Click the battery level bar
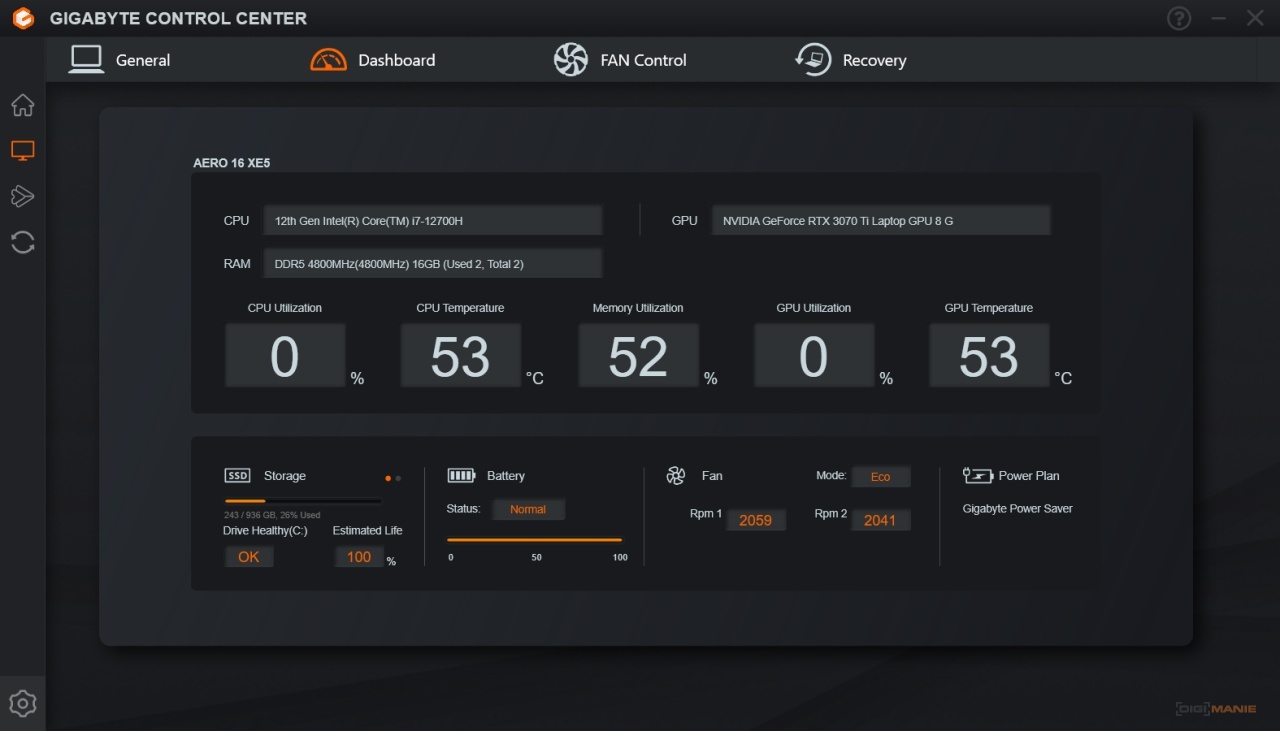 pyautogui.click(x=534, y=540)
